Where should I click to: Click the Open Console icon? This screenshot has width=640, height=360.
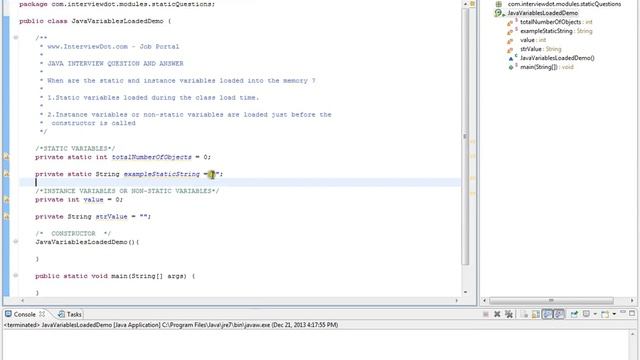coord(605,314)
